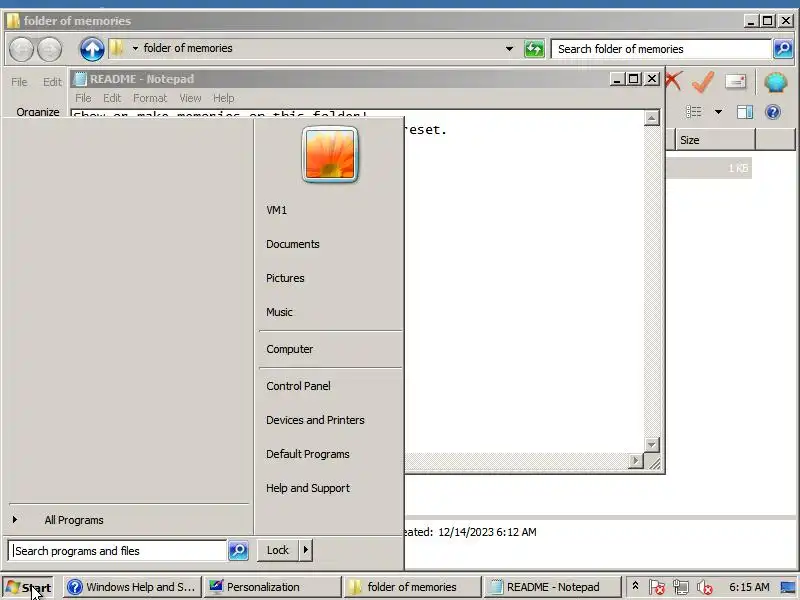
Task: Click Organize in Explorer toolbar
Action: point(38,112)
